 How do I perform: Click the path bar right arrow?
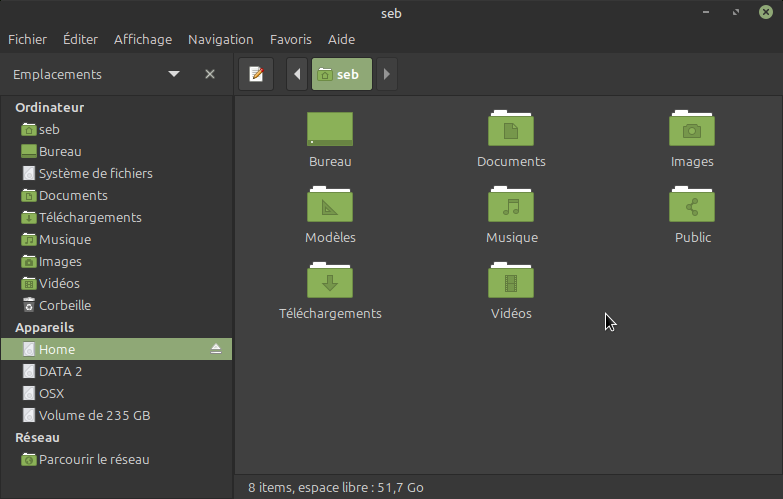(387, 74)
